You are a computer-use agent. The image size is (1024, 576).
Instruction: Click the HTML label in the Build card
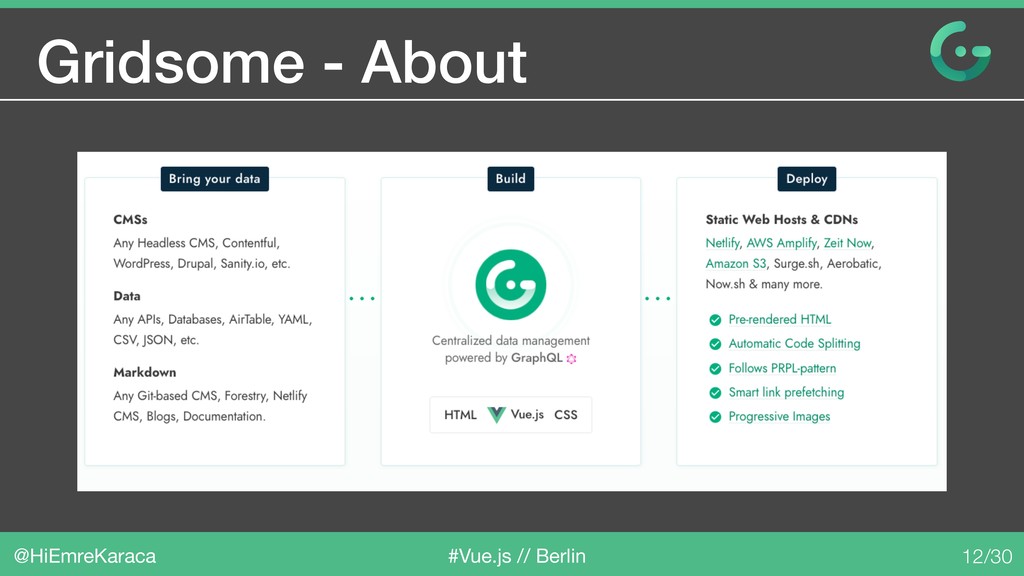point(460,415)
